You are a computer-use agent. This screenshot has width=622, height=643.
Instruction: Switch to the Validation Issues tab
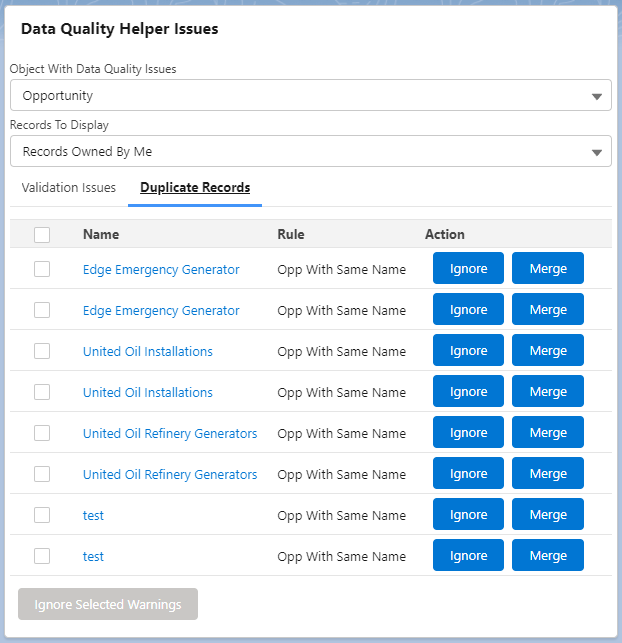point(69,188)
